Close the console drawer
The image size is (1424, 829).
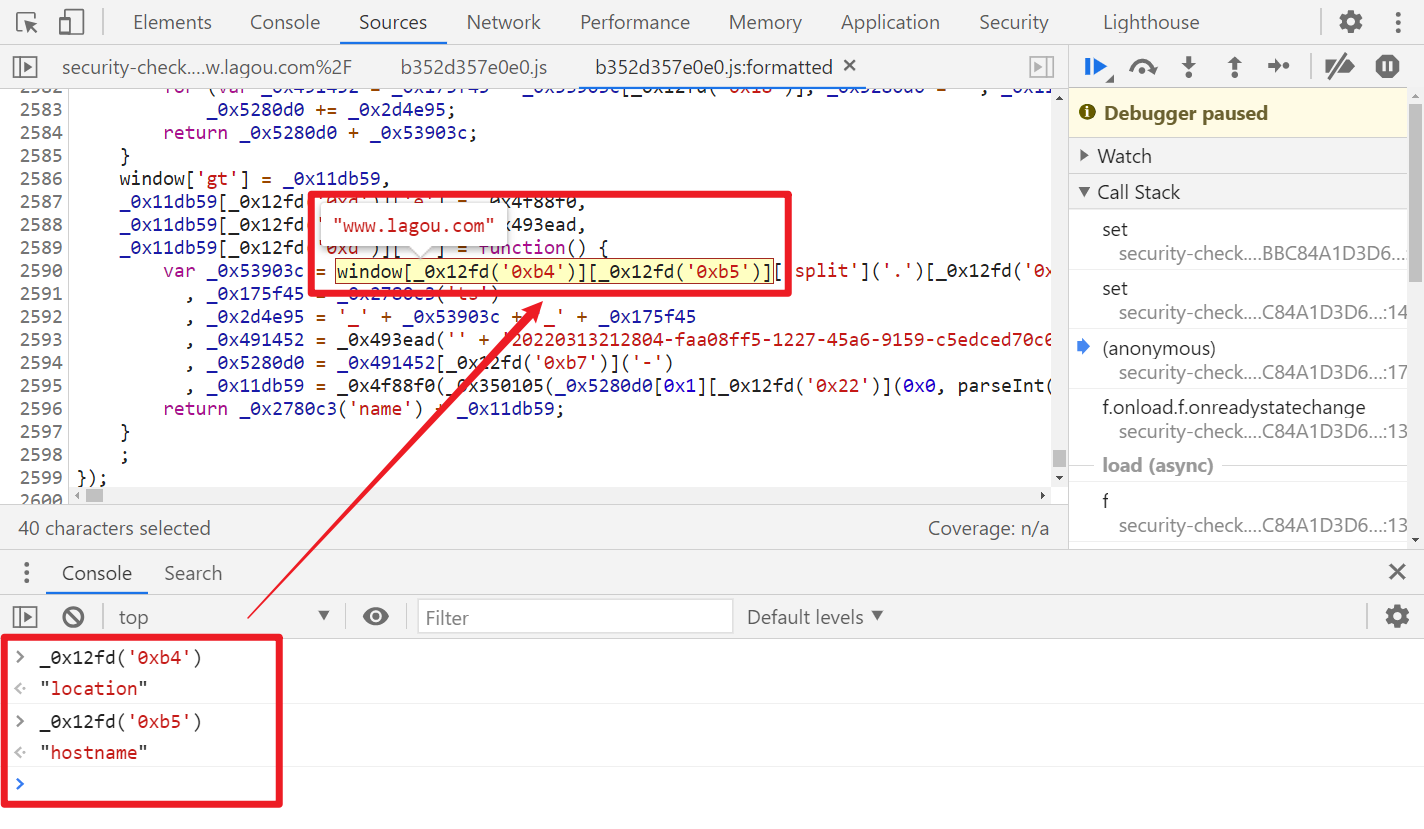coord(1397,572)
